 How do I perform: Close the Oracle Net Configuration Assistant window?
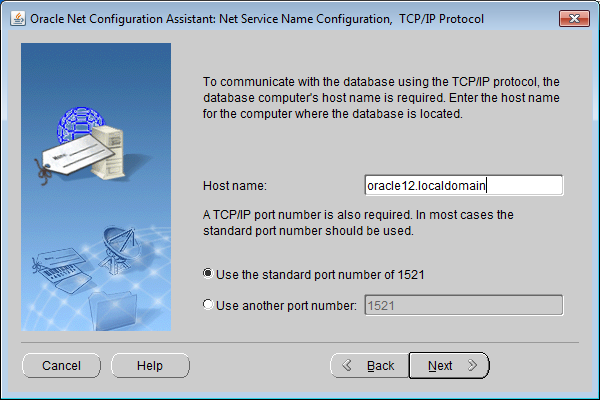574,18
